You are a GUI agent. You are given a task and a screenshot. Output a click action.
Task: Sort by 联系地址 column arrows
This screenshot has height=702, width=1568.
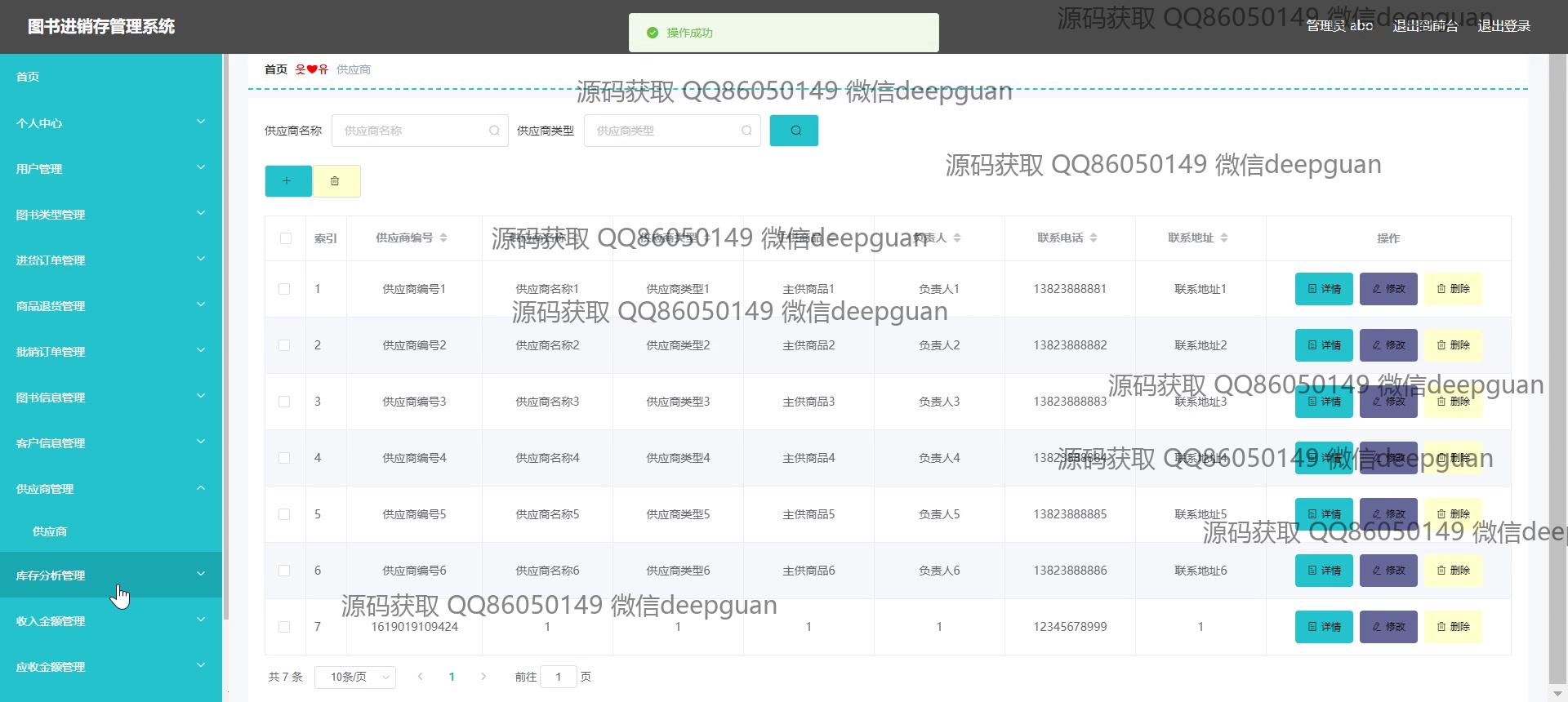click(1223, 238)
